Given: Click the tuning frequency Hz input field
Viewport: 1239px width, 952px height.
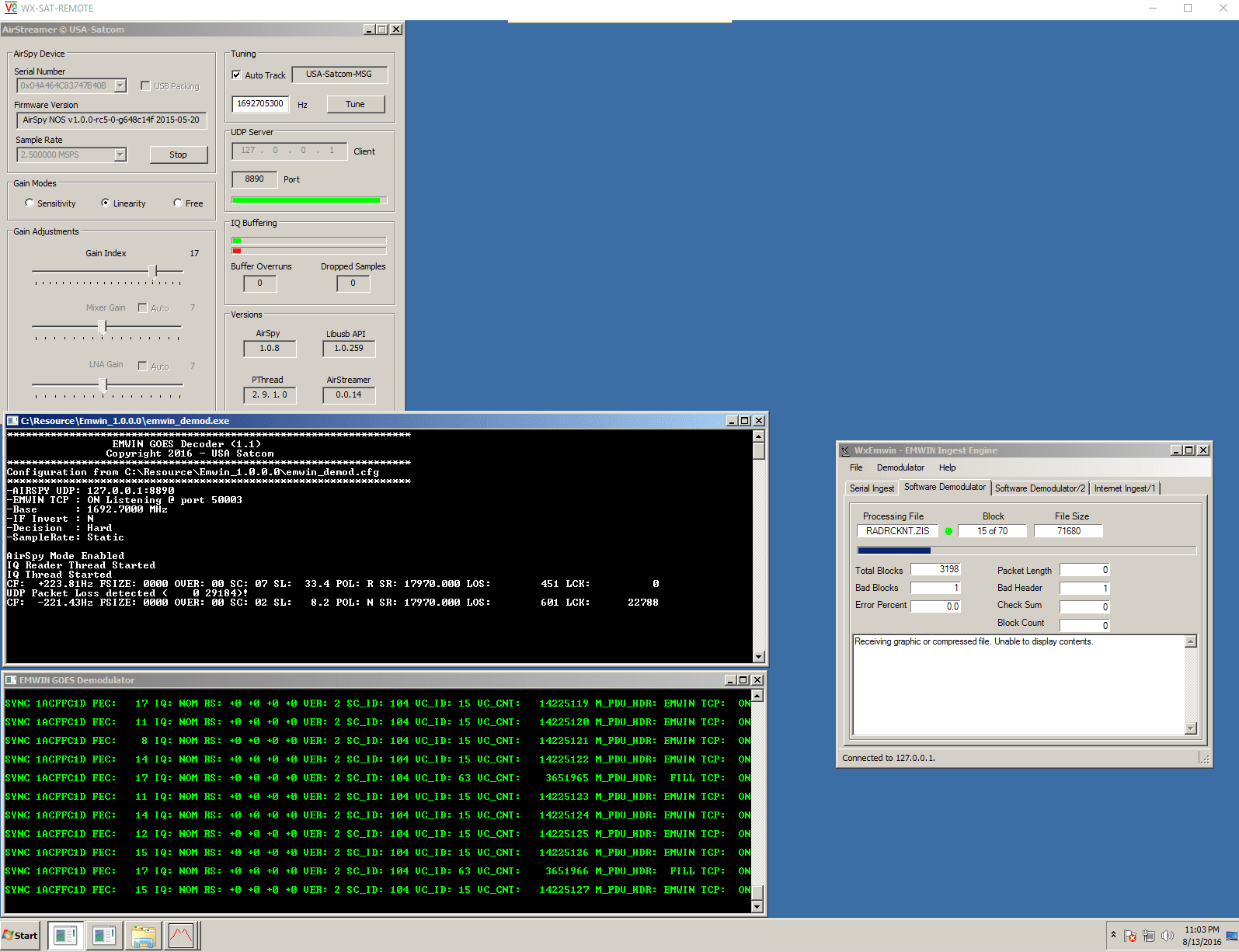Looking at the screenshot, I should (260, 104).
